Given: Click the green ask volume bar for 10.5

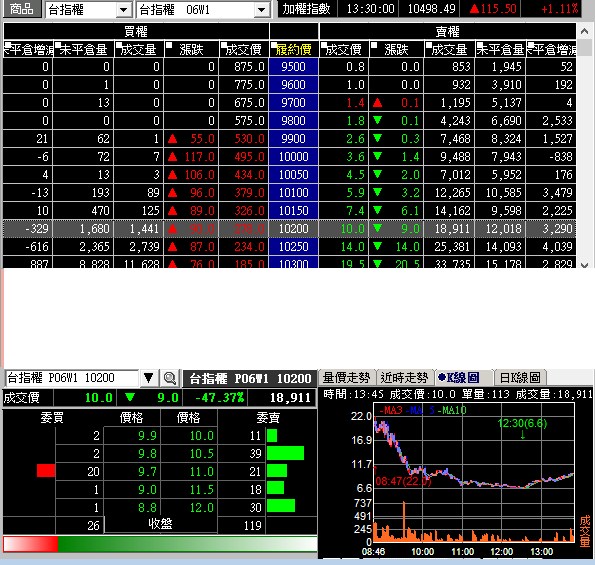Looking at the screenshot, I should click(x=285, y=453).
